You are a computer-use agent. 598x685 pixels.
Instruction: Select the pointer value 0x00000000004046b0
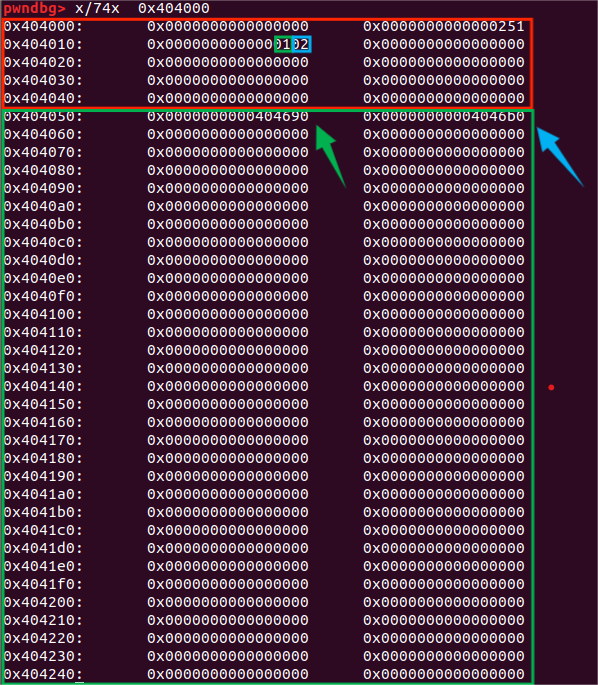coord(444,116)
